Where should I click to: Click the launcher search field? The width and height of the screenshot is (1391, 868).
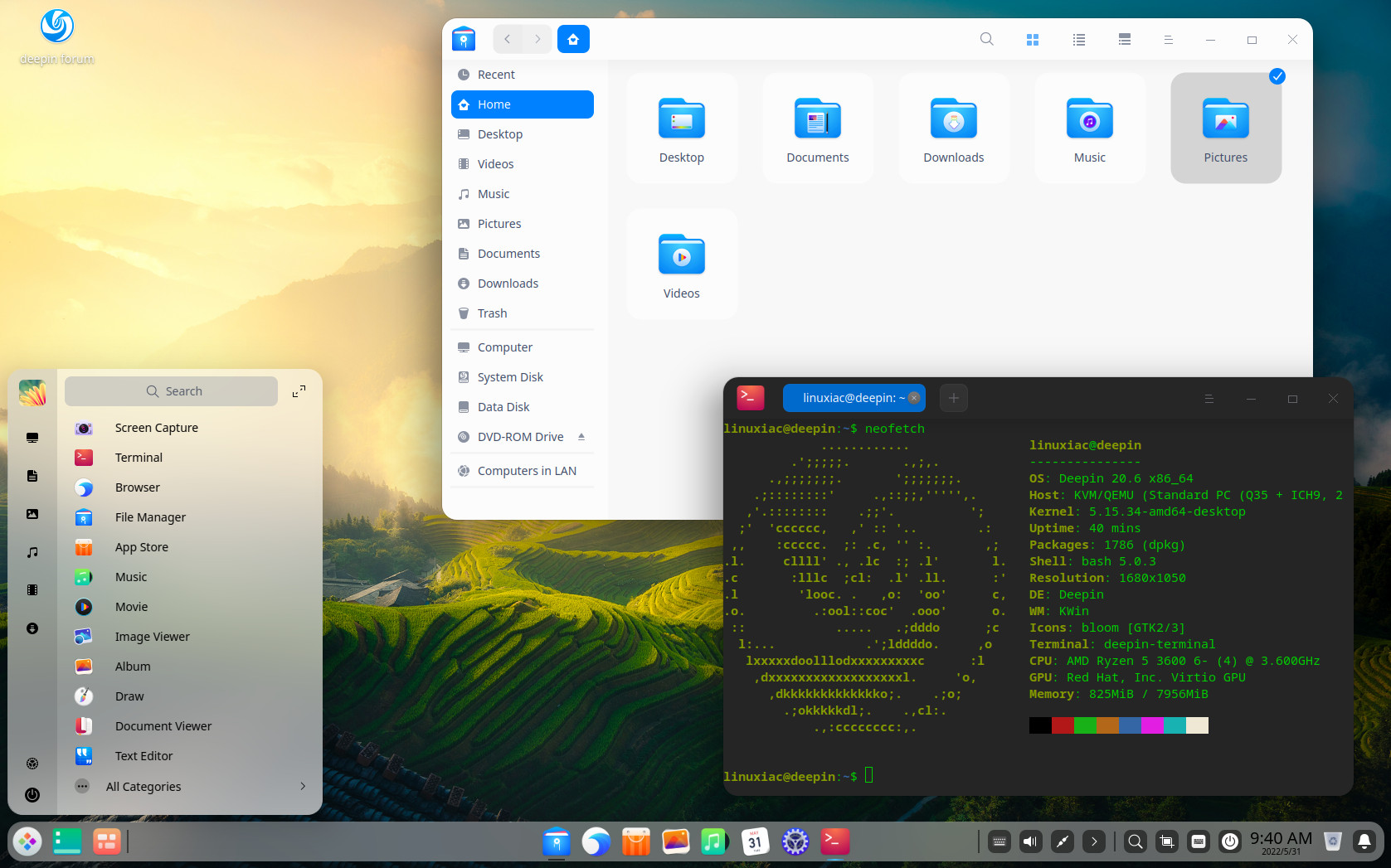[x=172, y=391]
